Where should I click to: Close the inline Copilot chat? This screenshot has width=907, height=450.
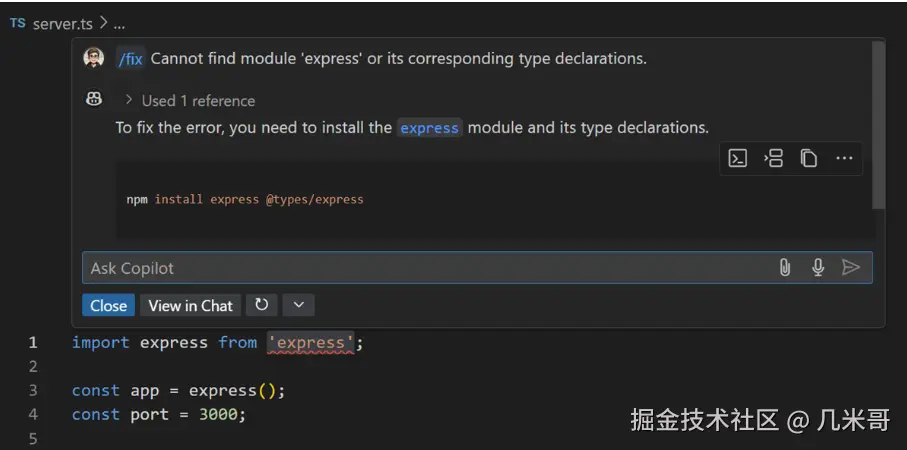pyautogui.click(x=108, y=305)
